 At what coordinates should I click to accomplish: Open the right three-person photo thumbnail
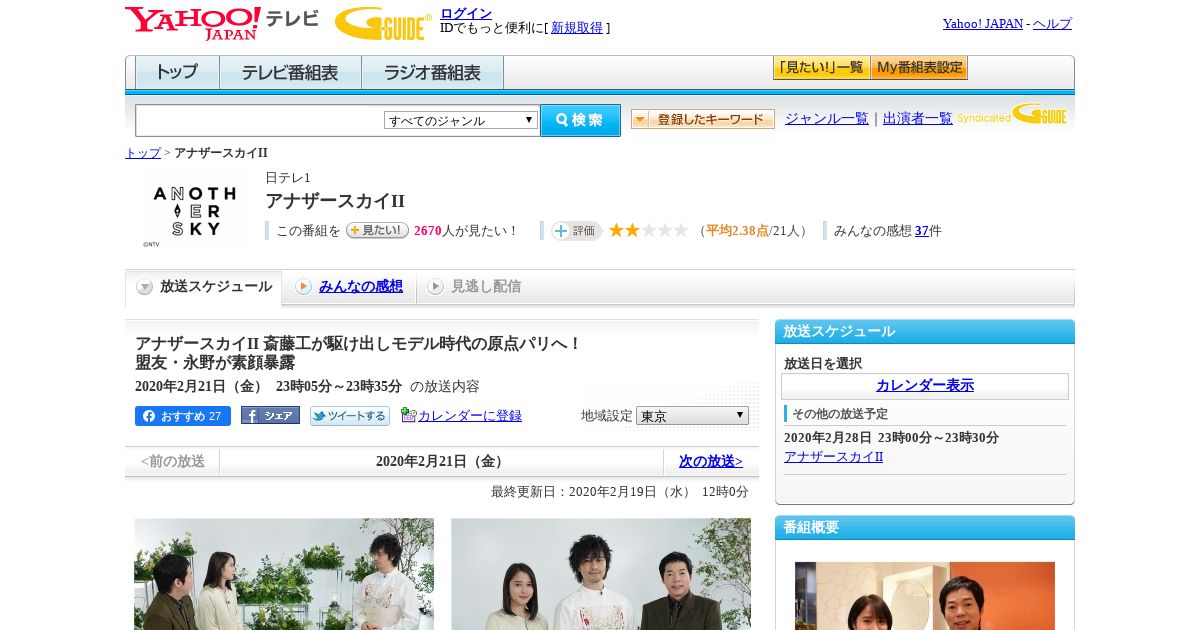tap(601, 574)
